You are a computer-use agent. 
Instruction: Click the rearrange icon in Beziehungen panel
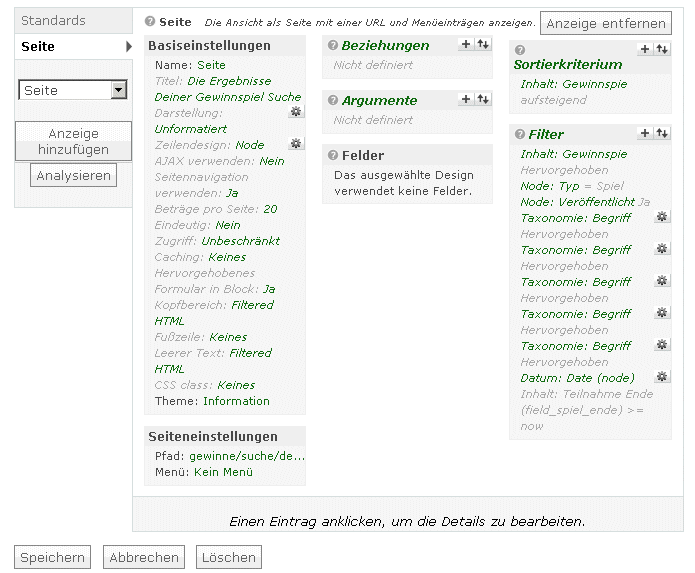[483, 44]
